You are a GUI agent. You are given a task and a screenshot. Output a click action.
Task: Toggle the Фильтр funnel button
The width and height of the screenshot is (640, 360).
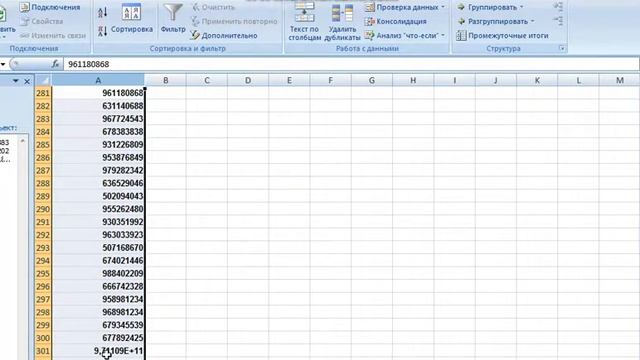pos(173,19)
